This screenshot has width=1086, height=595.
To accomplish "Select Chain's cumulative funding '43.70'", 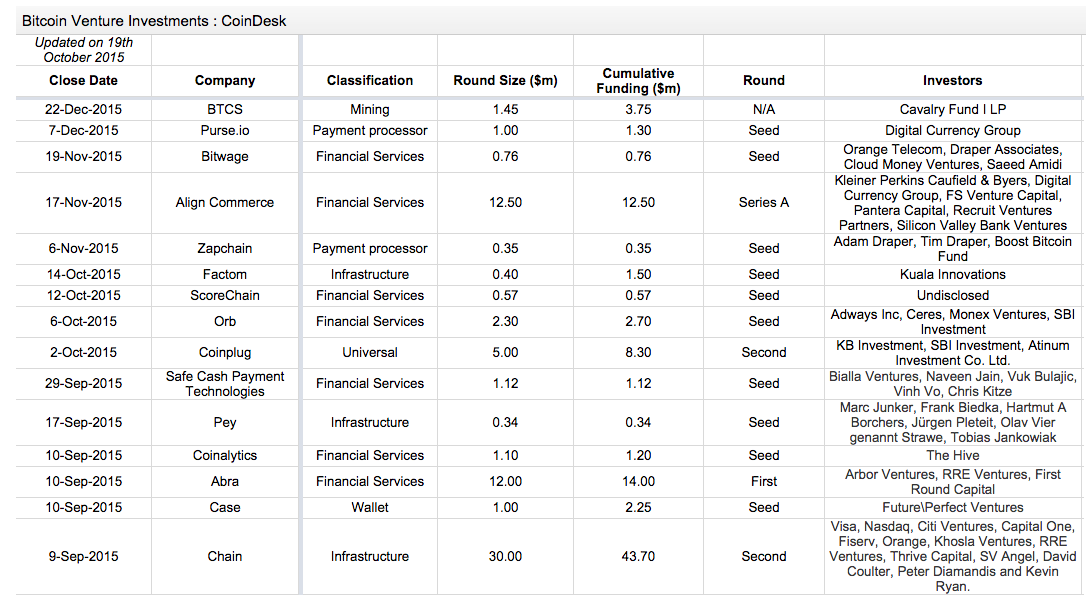I will click(639, 556).
